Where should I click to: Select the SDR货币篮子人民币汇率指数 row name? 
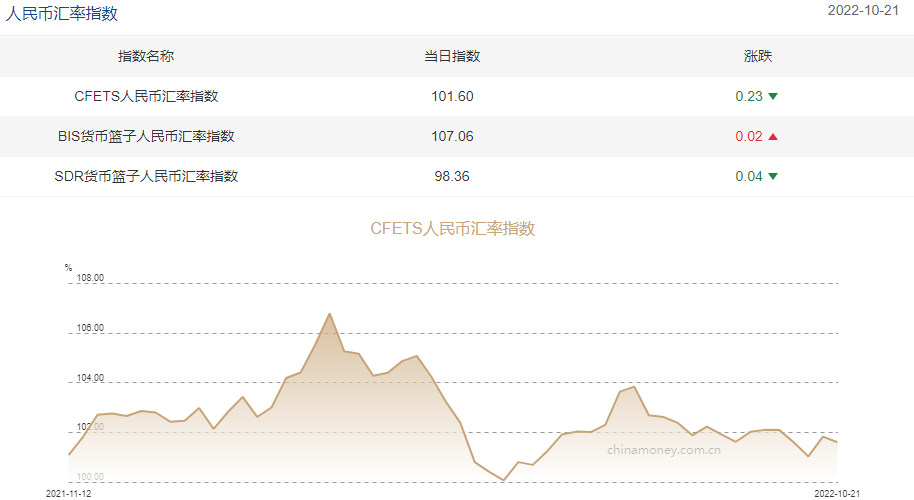pos(146,176)
